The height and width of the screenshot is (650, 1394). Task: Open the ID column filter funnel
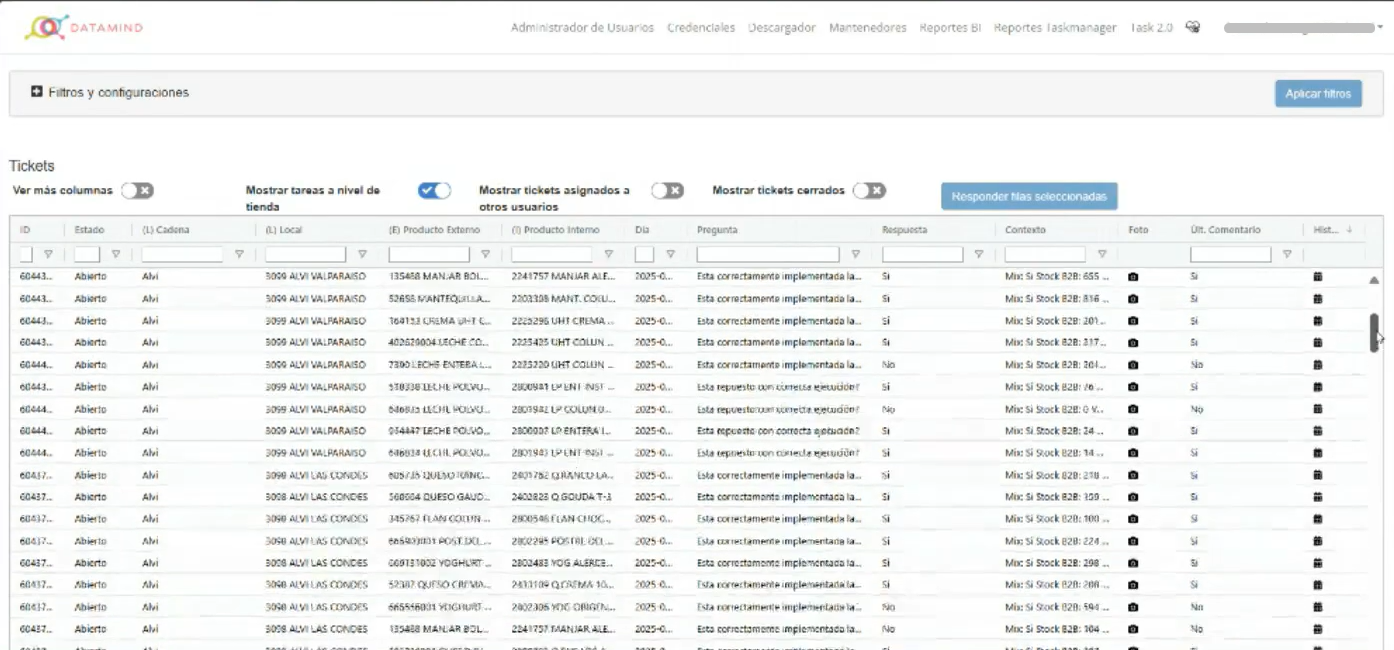point(48,254)
